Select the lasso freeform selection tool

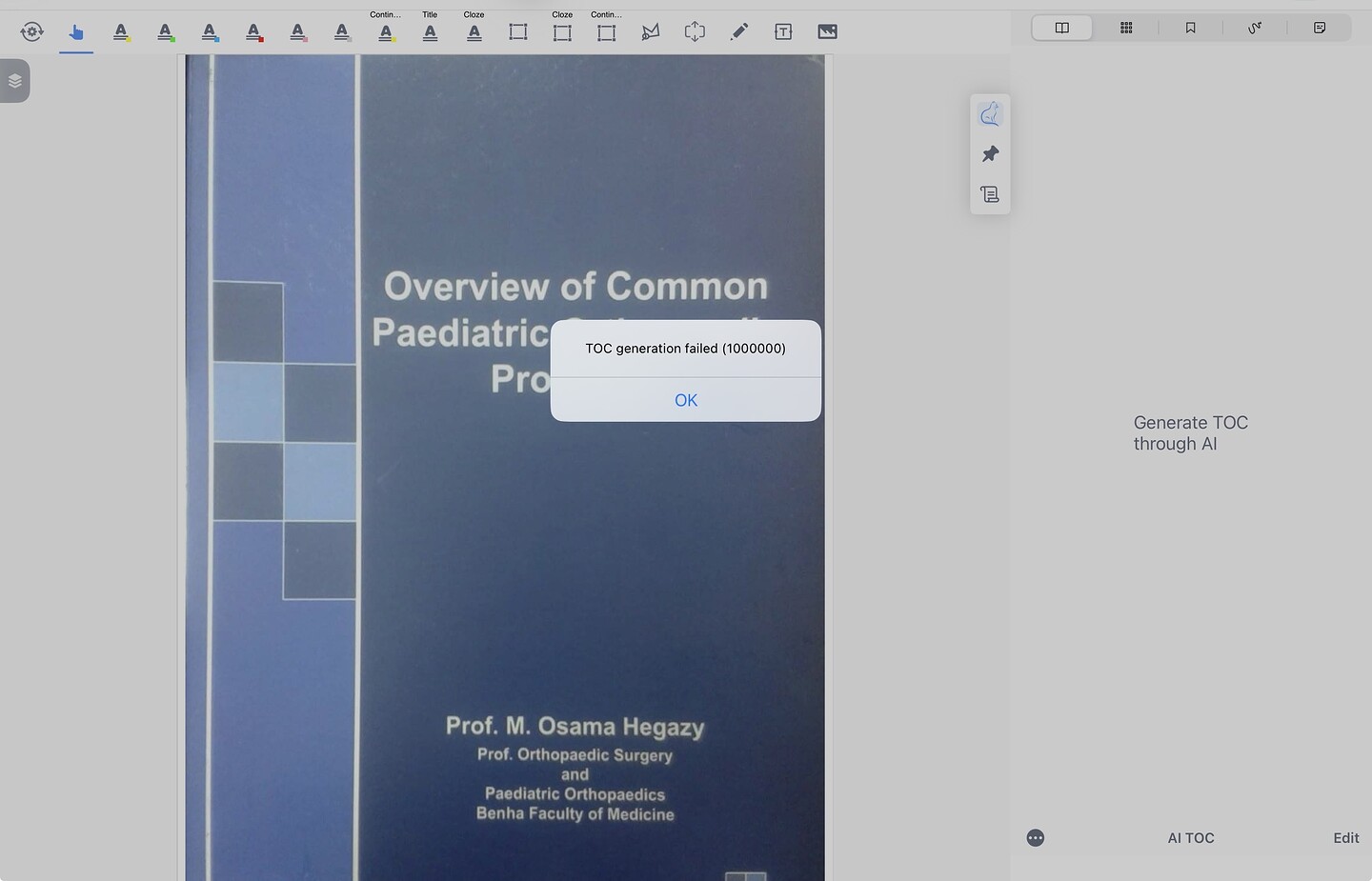click(651, 31)
